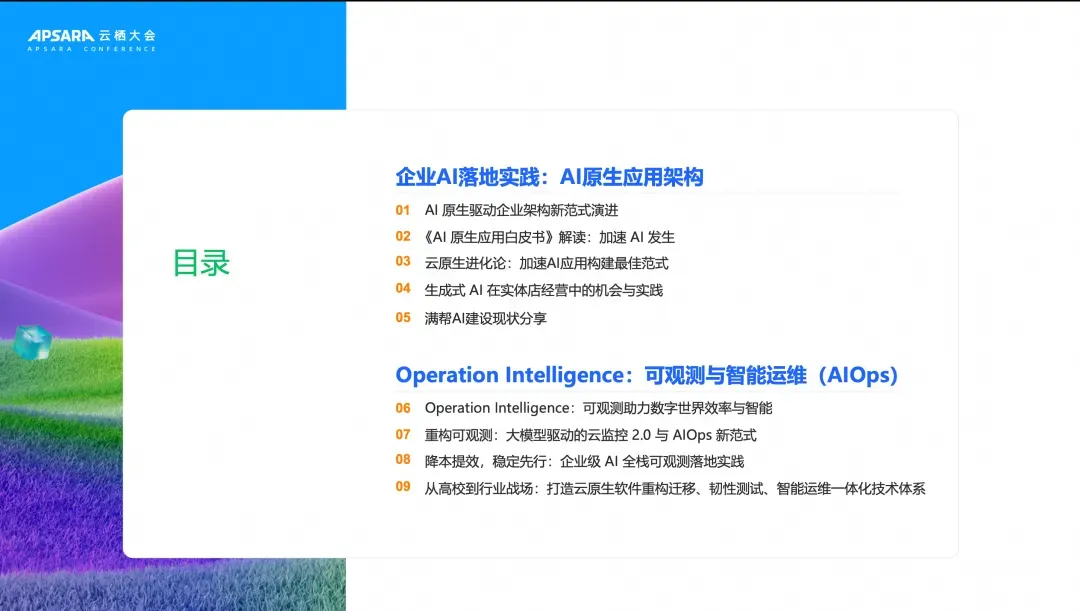The height and width of the screenshot is (611, 1080).
Task: Click the orange number 03
Action: point(403,262)
